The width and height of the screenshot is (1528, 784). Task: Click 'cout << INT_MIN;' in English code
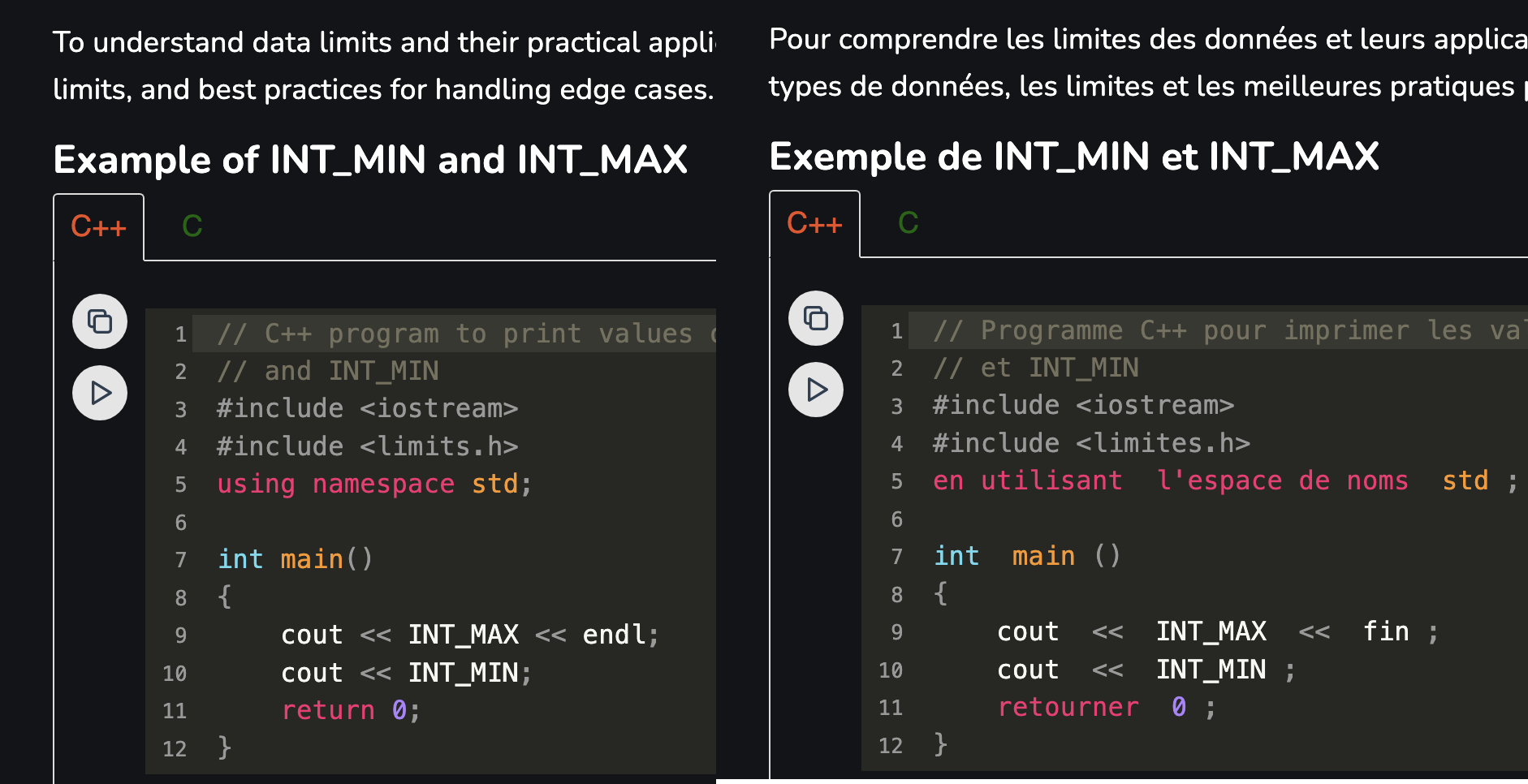tap(407, 673)
